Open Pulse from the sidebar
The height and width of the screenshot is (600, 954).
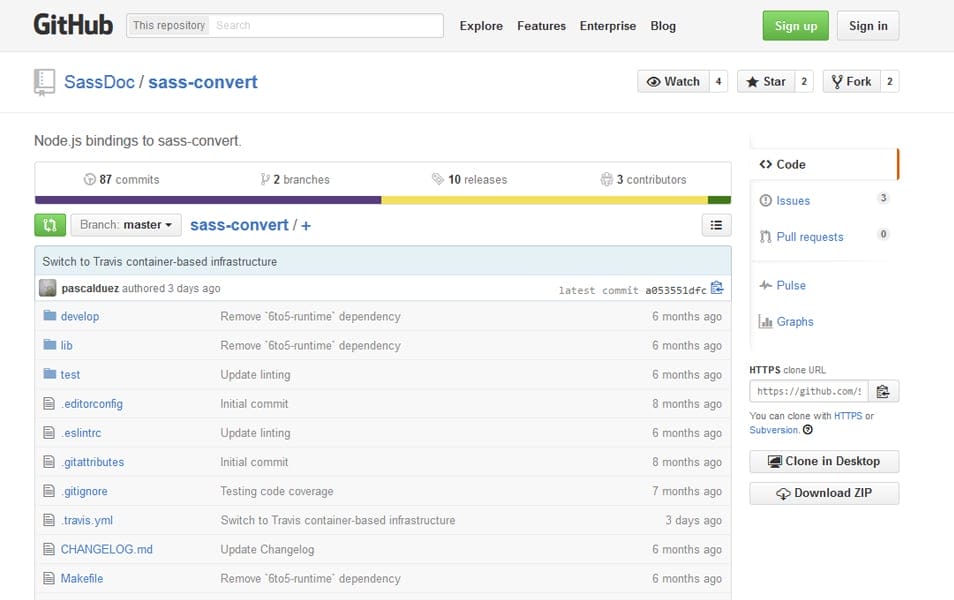789,285
